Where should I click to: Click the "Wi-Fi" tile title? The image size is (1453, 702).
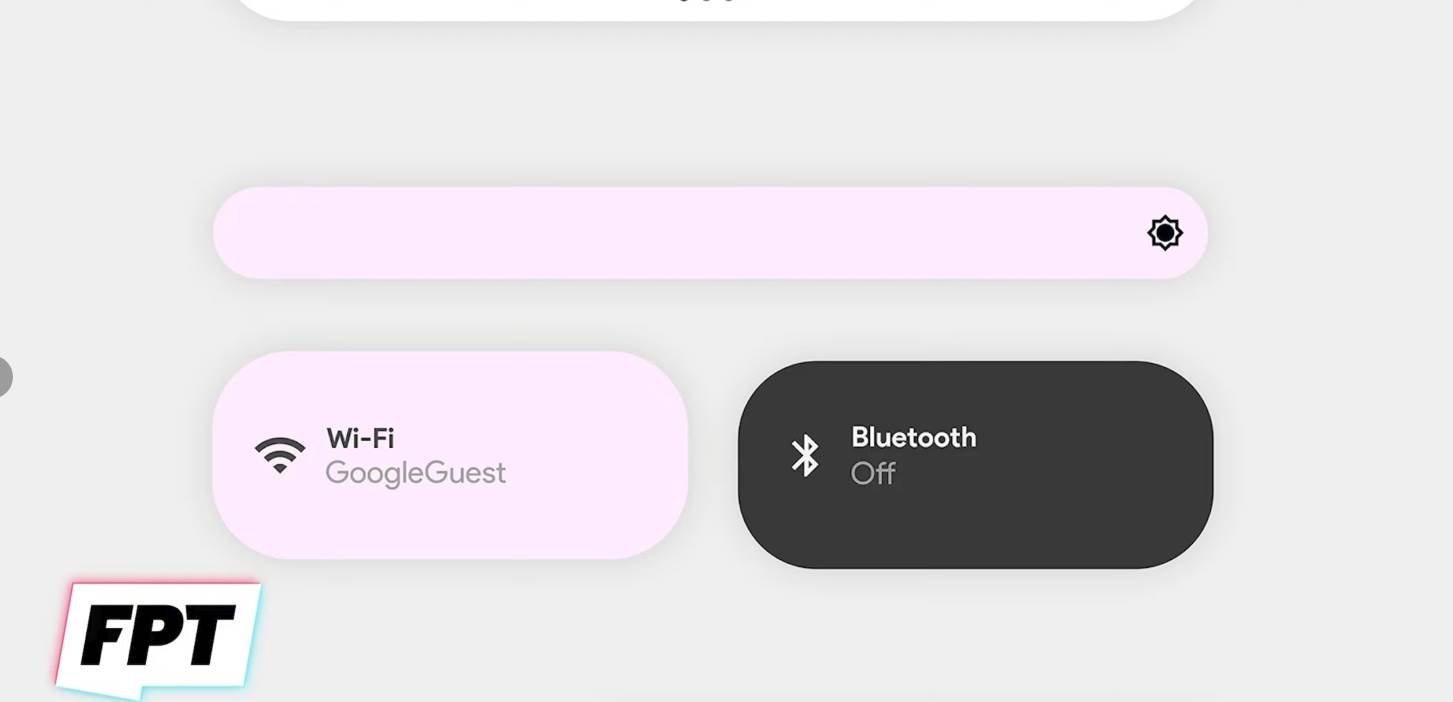coord(360,438)
